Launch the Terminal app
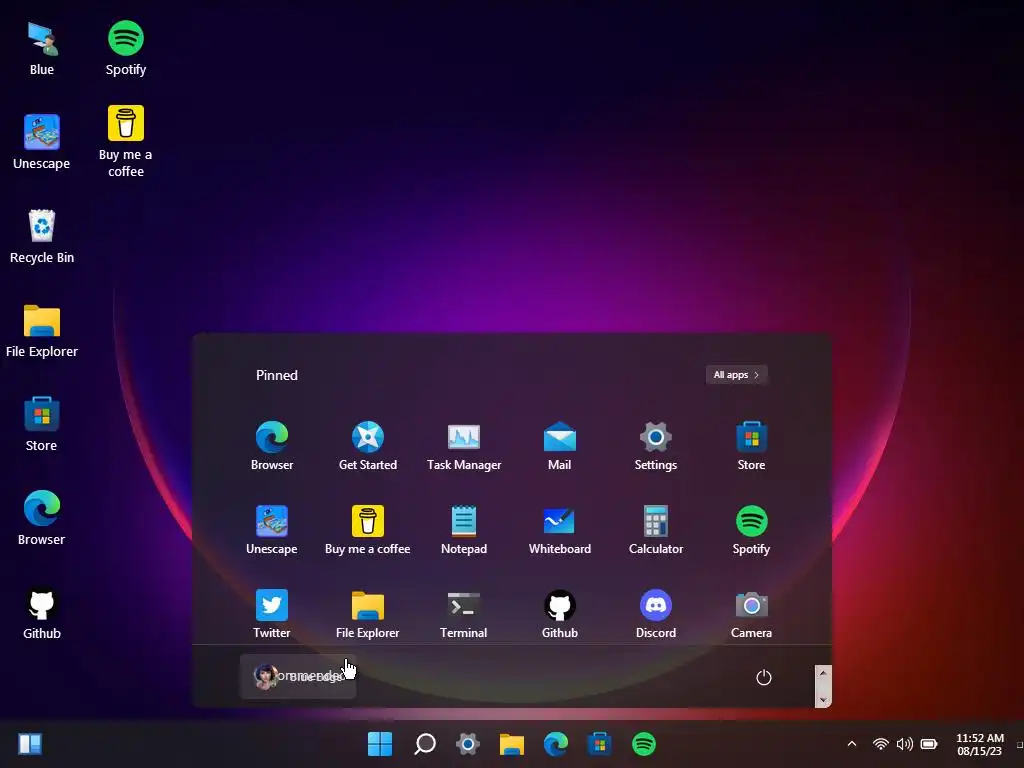The width and height of the screenshot is (1024, 768). (464, 614)
